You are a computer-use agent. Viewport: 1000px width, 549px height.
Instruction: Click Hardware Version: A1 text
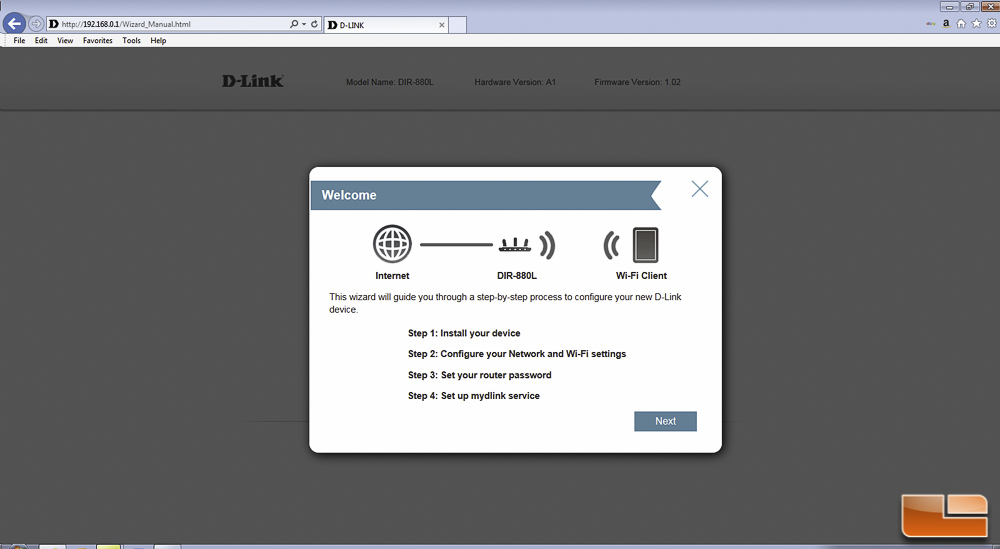[515, 82]
